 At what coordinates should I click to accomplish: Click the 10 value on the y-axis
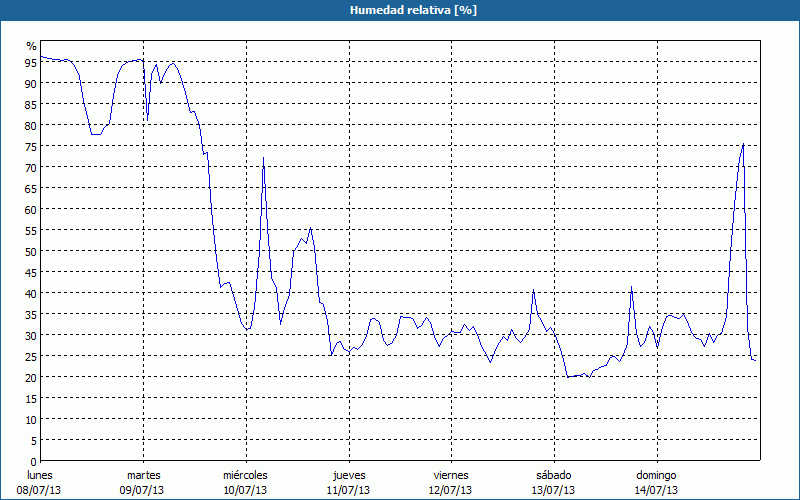tap(31, 420)
